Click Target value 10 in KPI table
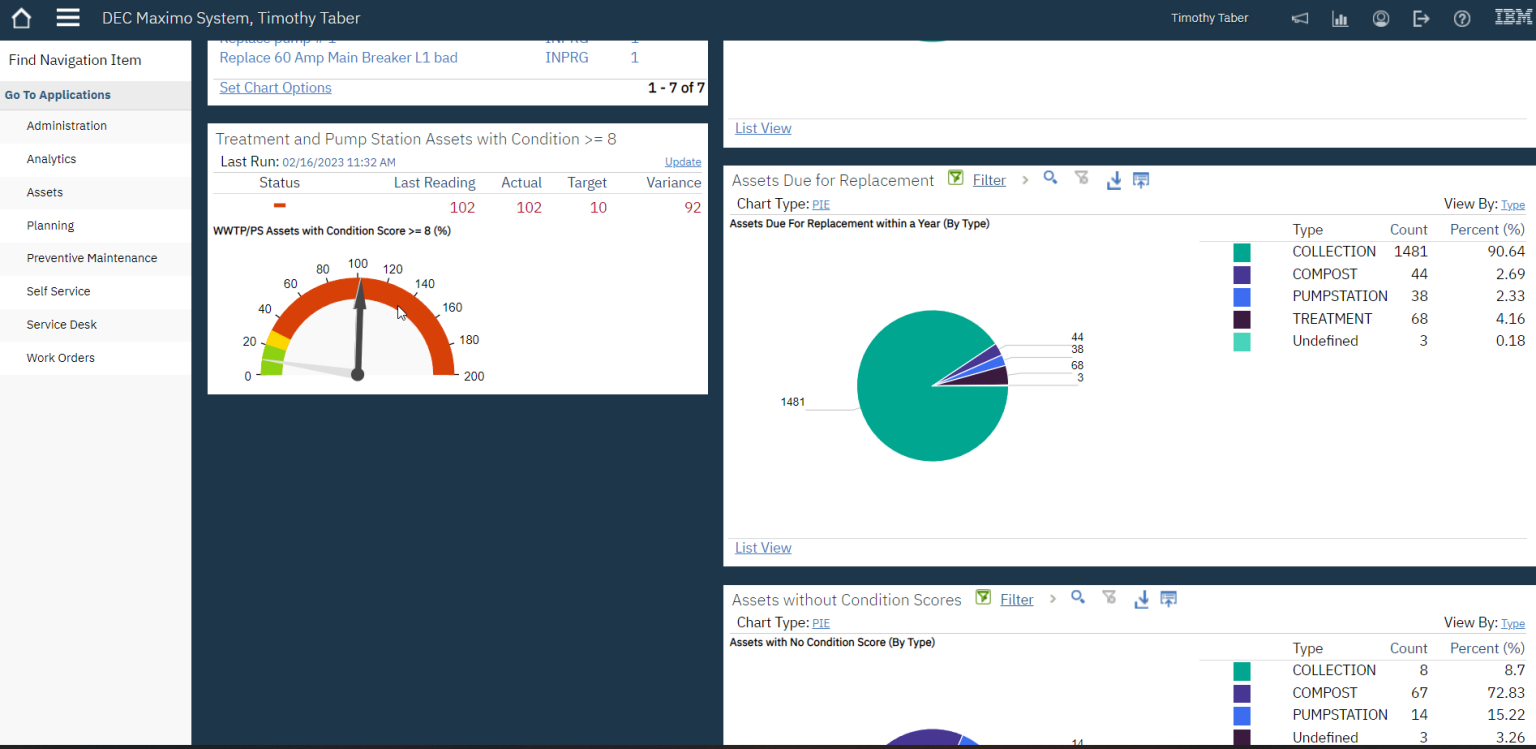Screen dimensions: 1536x749 598,208
